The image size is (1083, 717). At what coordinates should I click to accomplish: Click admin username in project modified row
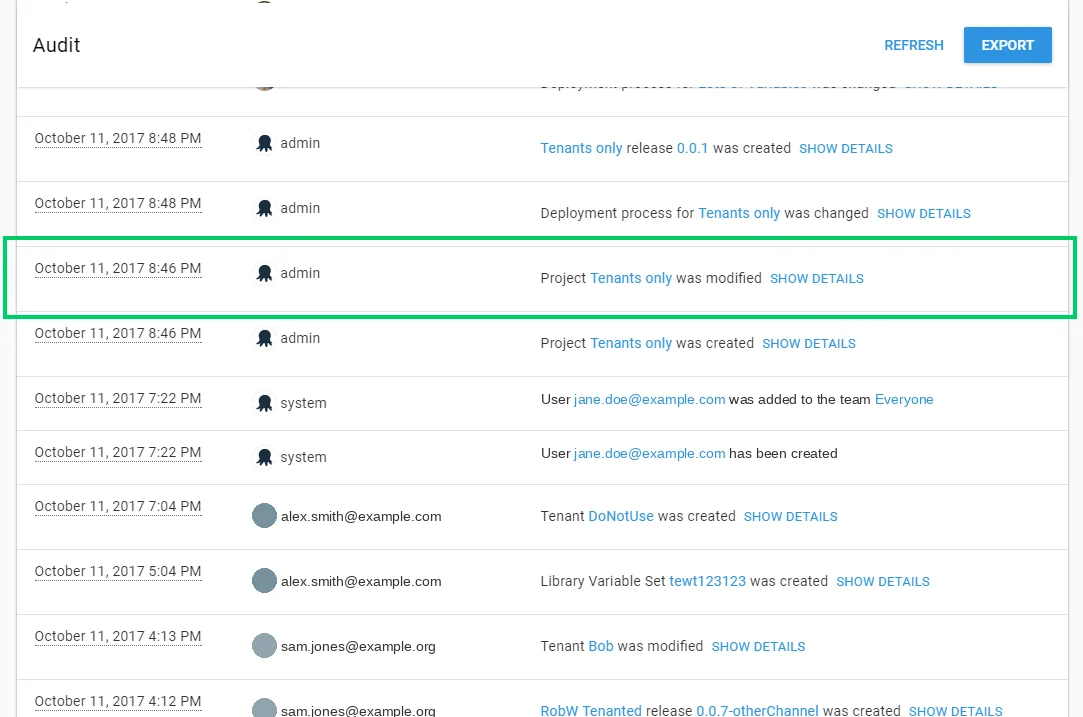coord(300,273)
